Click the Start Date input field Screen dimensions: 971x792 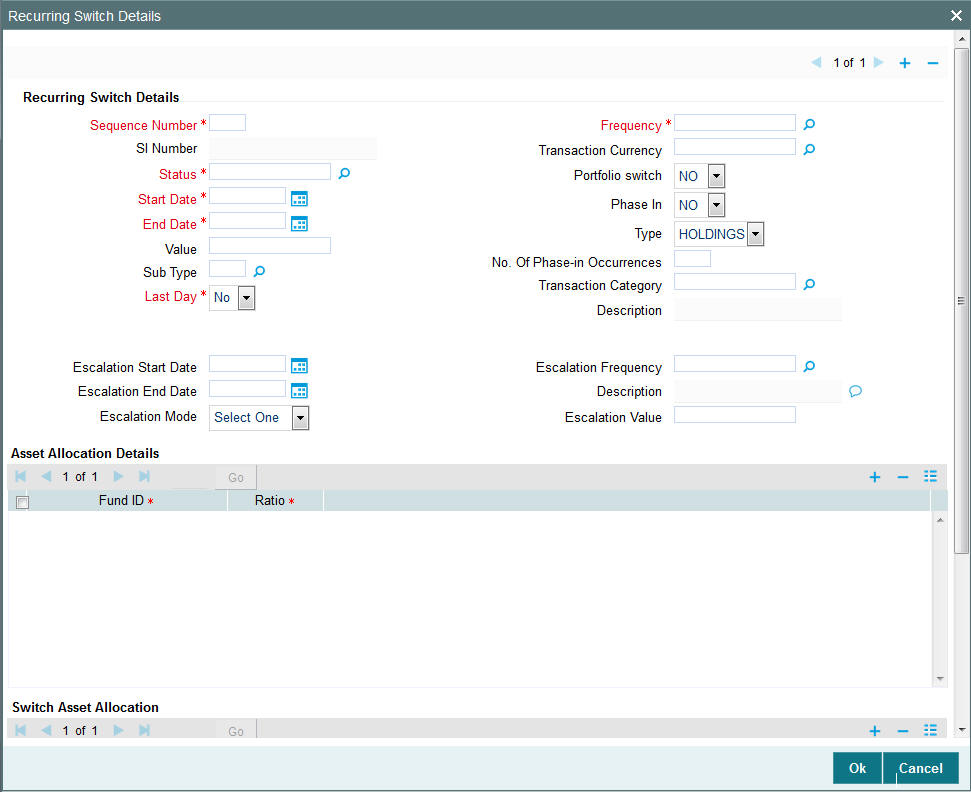coord(248,196)
